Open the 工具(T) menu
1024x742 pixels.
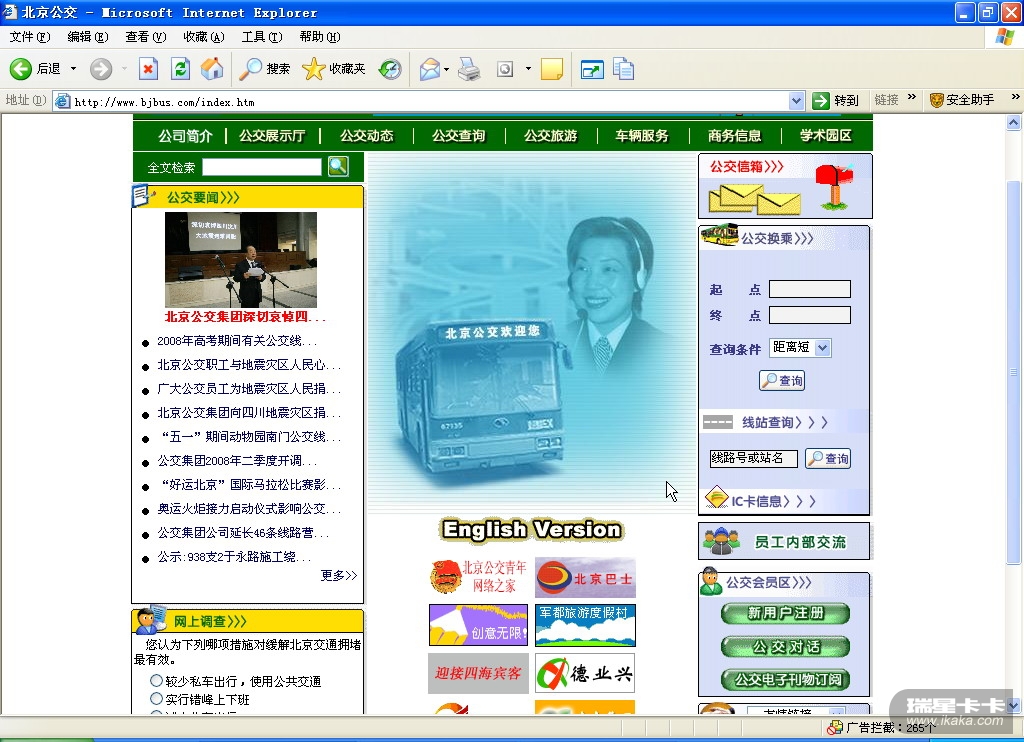pyautogui.click(x=262, y=37)
